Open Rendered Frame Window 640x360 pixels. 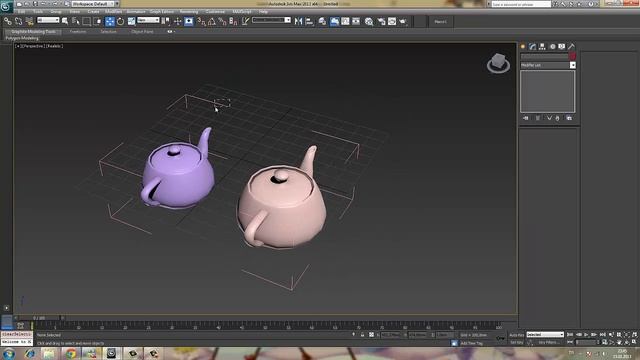[392, 21]
